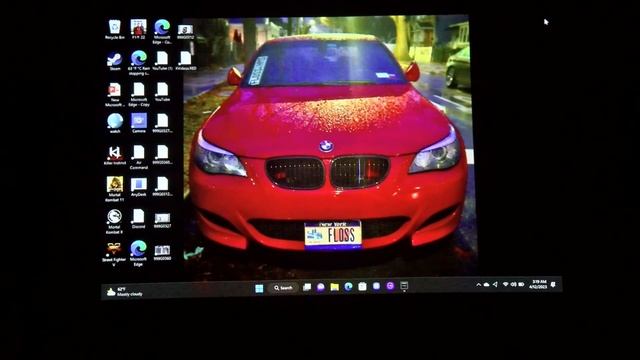Open the New Microsoft PowerPoint file icon
The height and width of the screenshot is (360, 640).
114,94
